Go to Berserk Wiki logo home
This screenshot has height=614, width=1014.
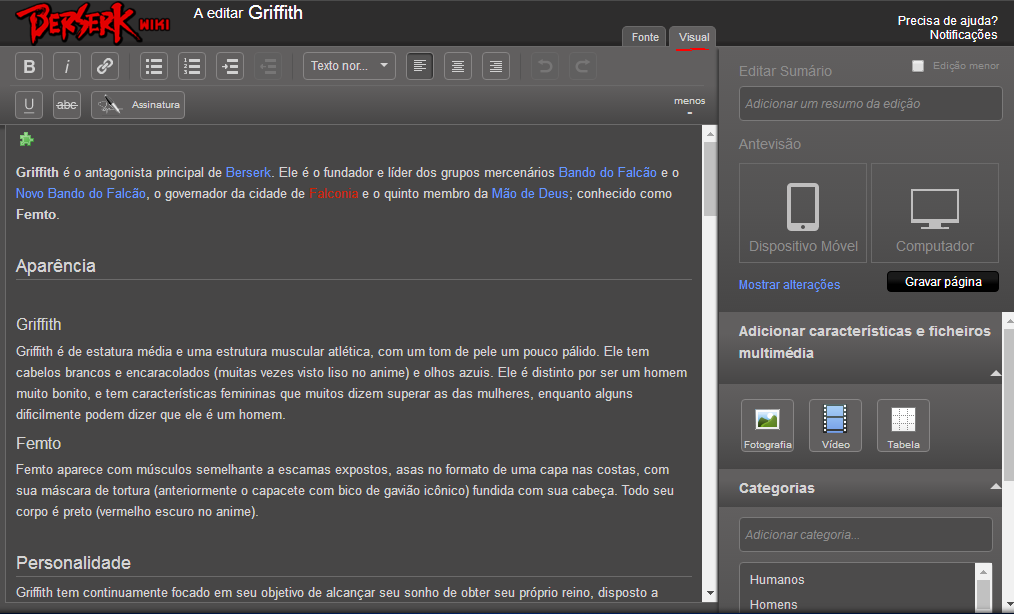(x=92, y=24)
